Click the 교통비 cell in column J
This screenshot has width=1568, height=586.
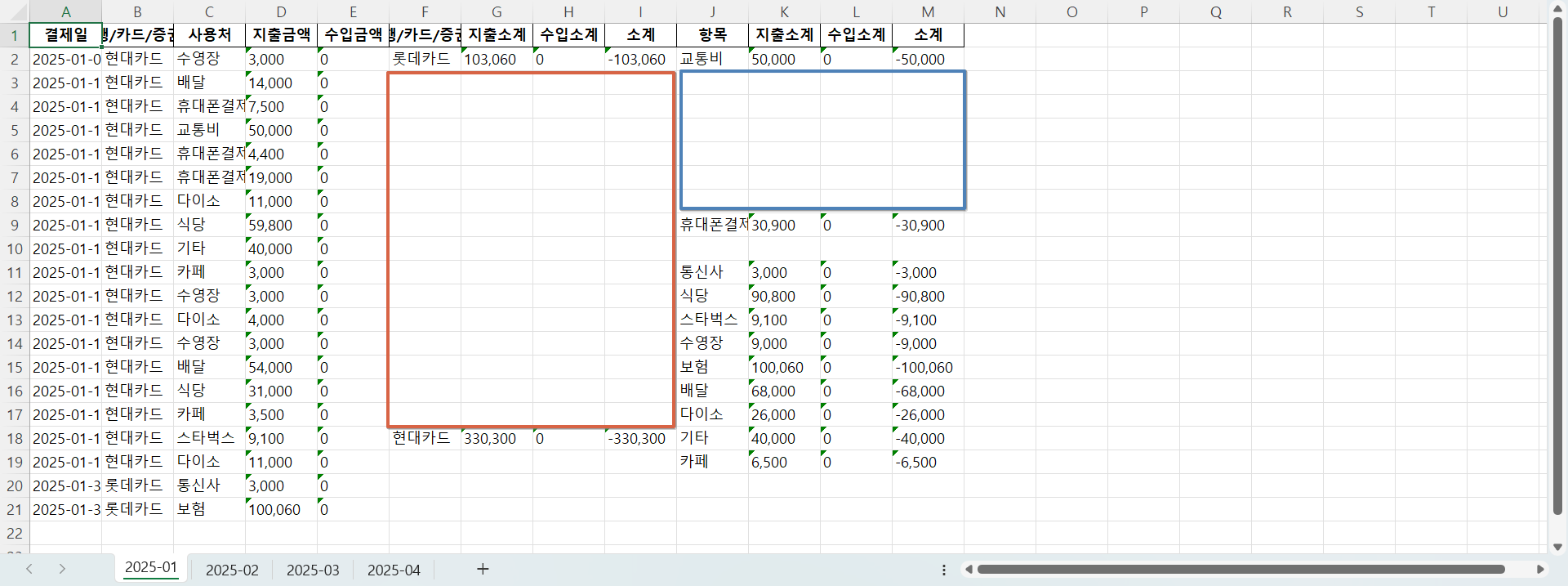coord(712,59)
